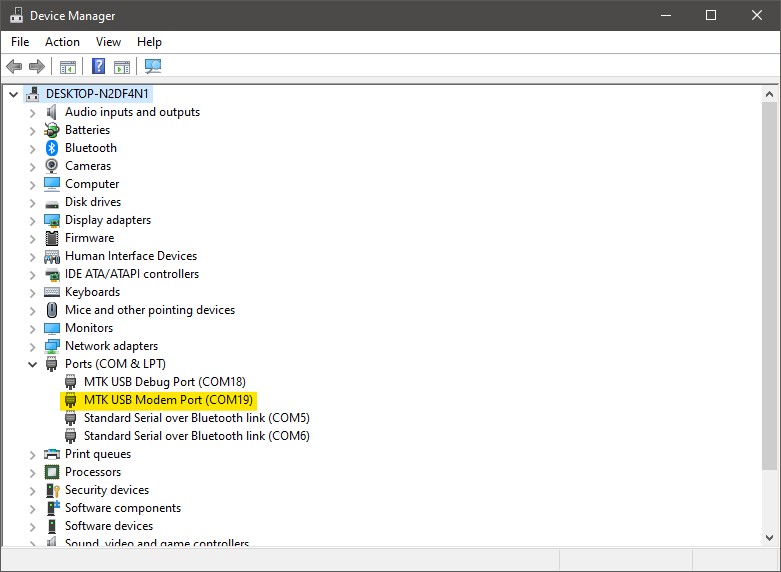Click the Forward arrow toolbar icon
Image resolution: width=781 pixels, height=572 pixels.
pyautogui.click(x=37, y=66)
